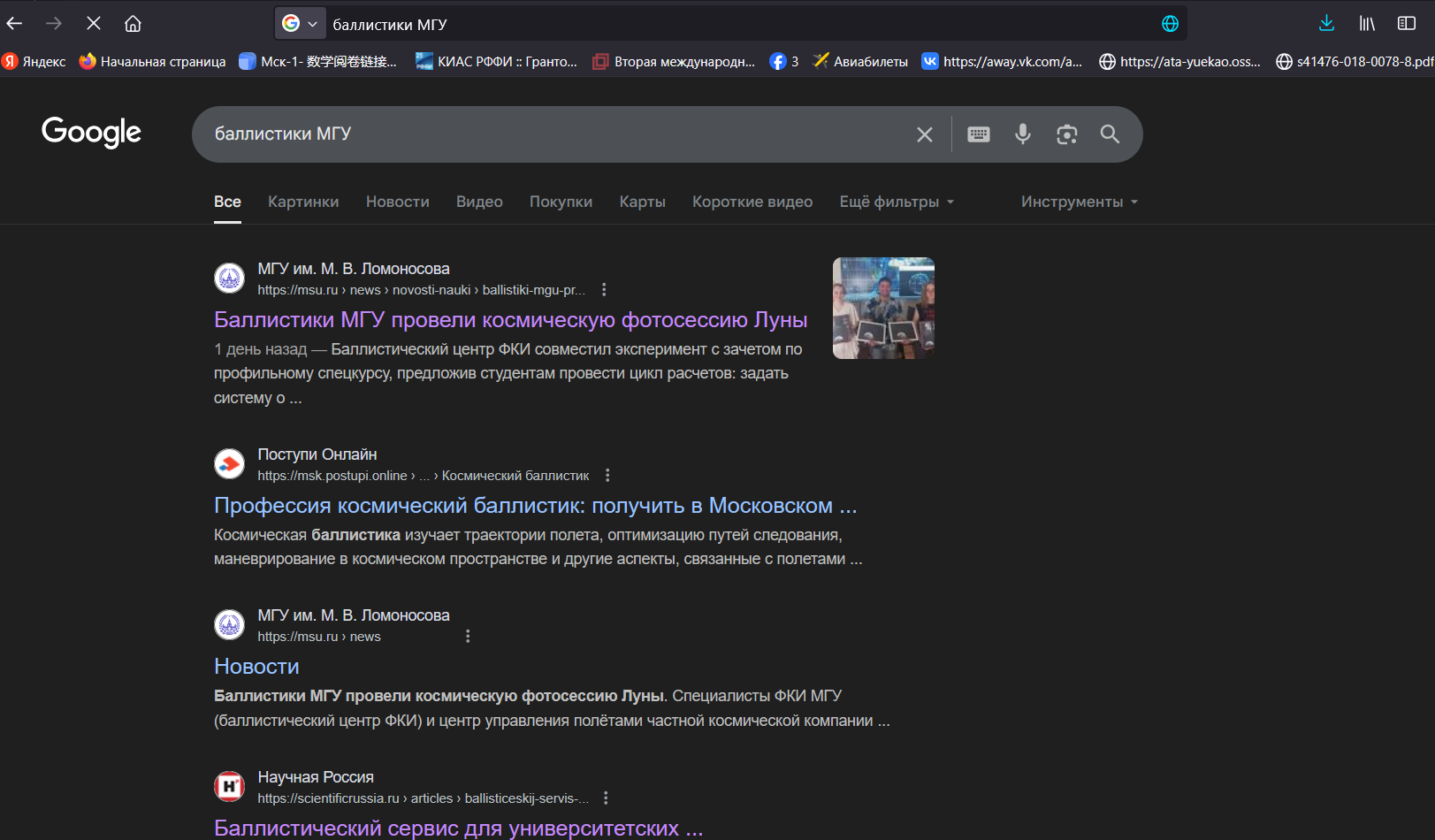Switch to the Покупки tab
Screen dimensions: 1435x840
pos(561,202)
